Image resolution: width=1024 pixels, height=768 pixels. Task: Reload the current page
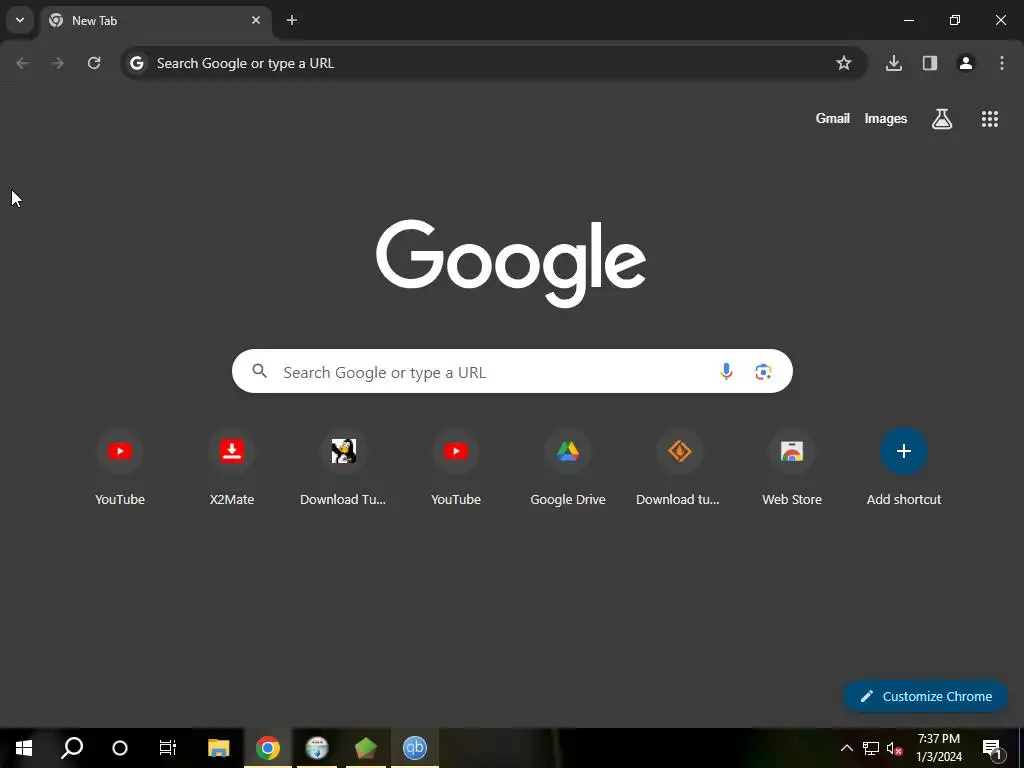pyautogui.click(x=94, y=63)
